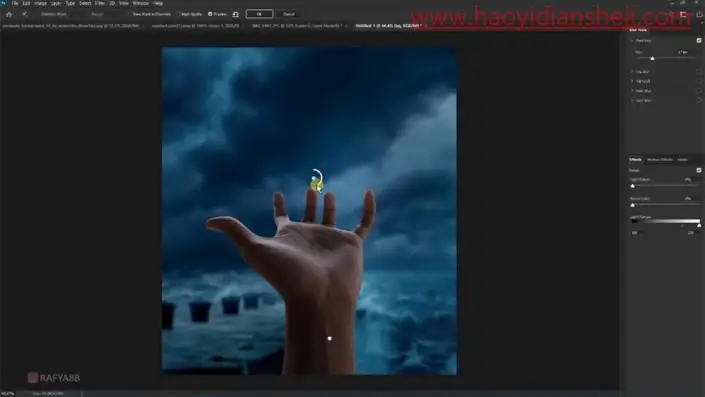The width and height of the screenshot is (705, 397).
Task: Open the Filter menu
Action: 100,3
